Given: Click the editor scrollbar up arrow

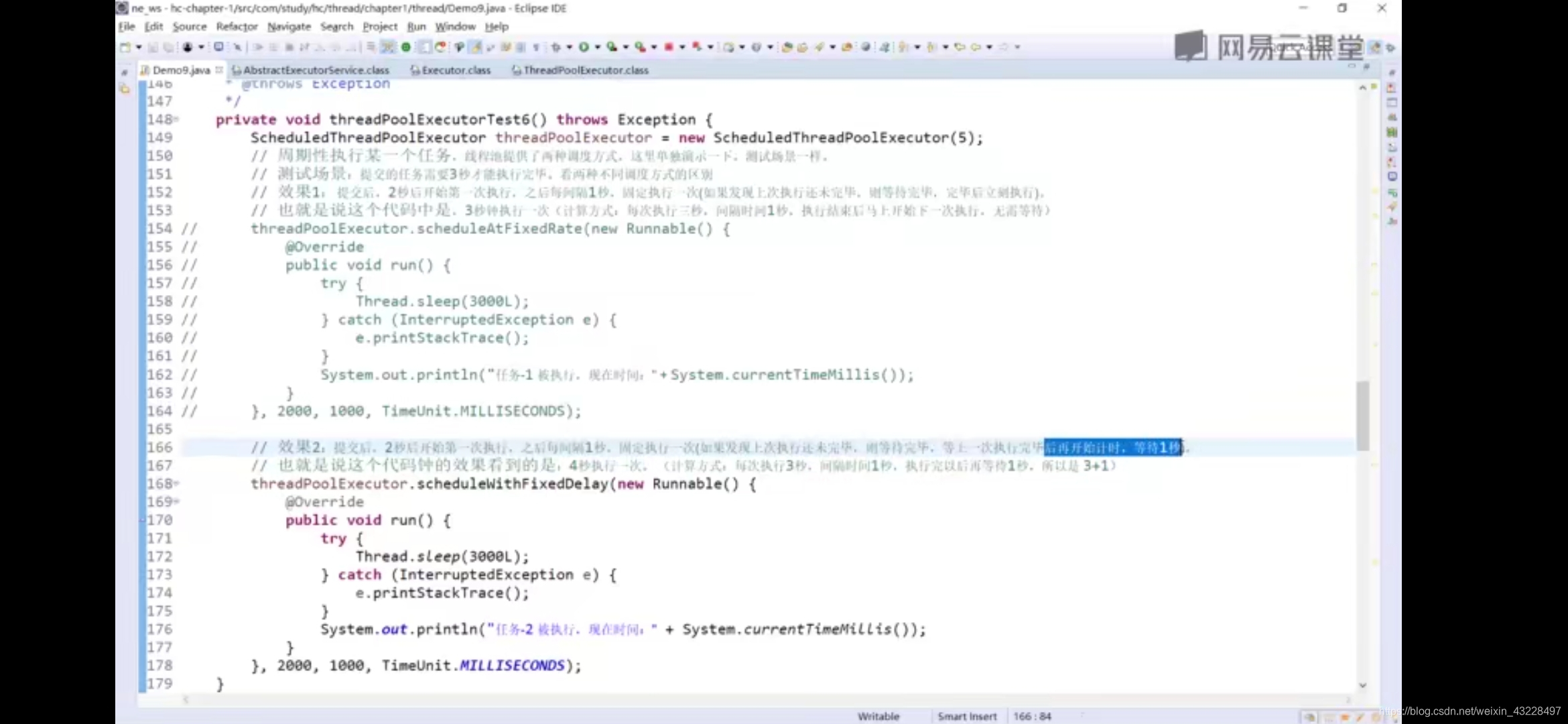Looking at the screenshot, I should click(1362, 87).
